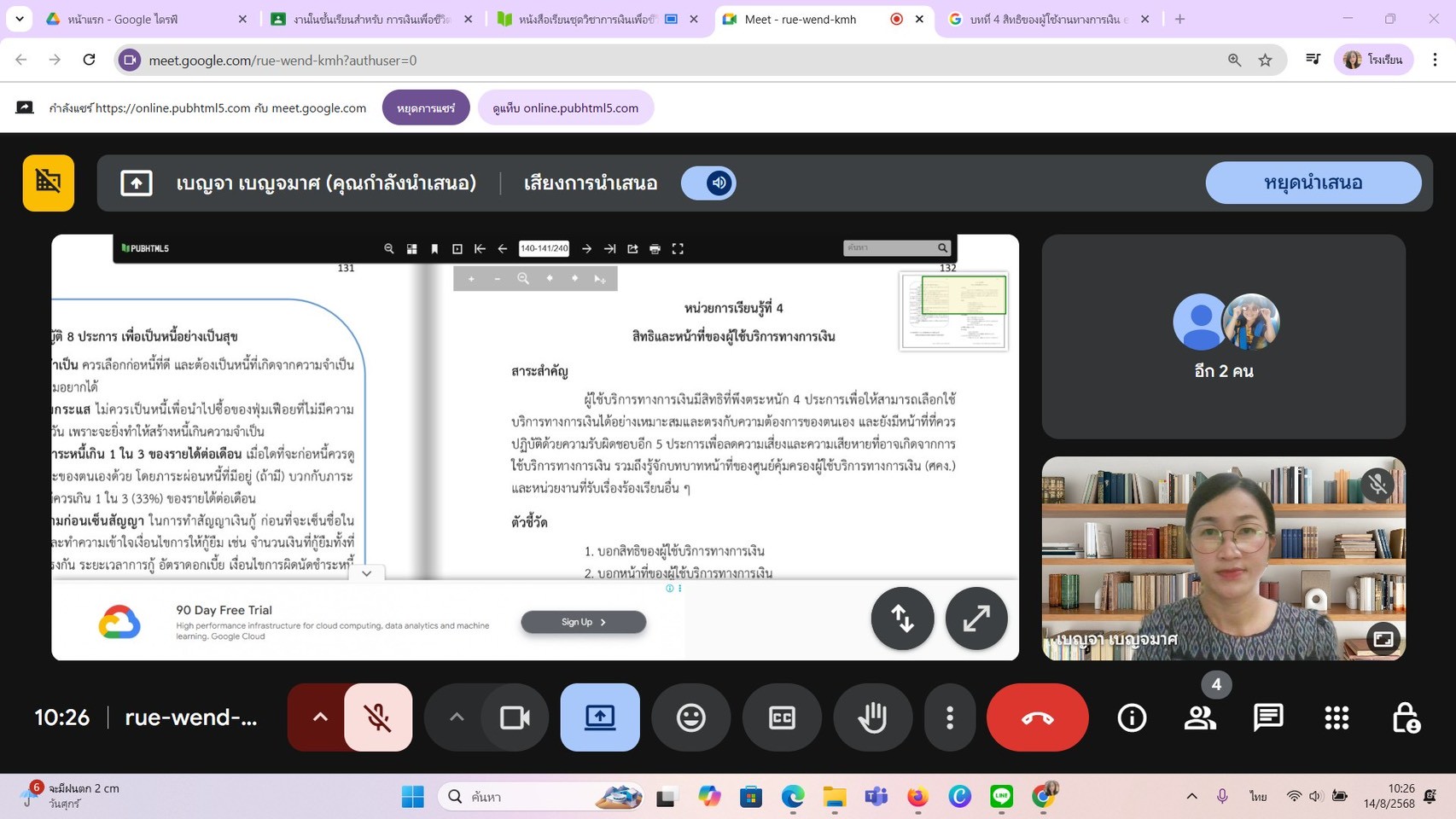This screenshot has width=1456, height=819.
Task: Switch to the last browser tab
Action: pos(1048,19)
